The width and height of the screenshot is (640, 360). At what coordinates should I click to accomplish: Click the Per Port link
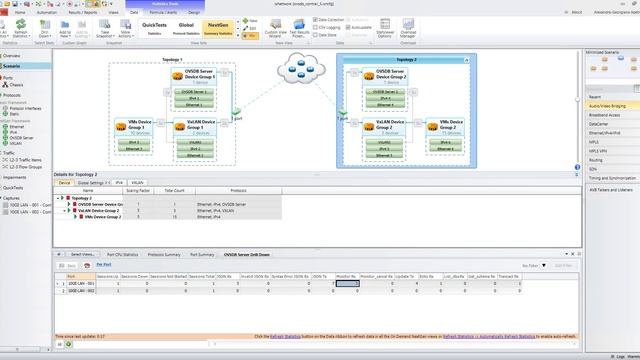pyautogui.click(x=104, y=265)
